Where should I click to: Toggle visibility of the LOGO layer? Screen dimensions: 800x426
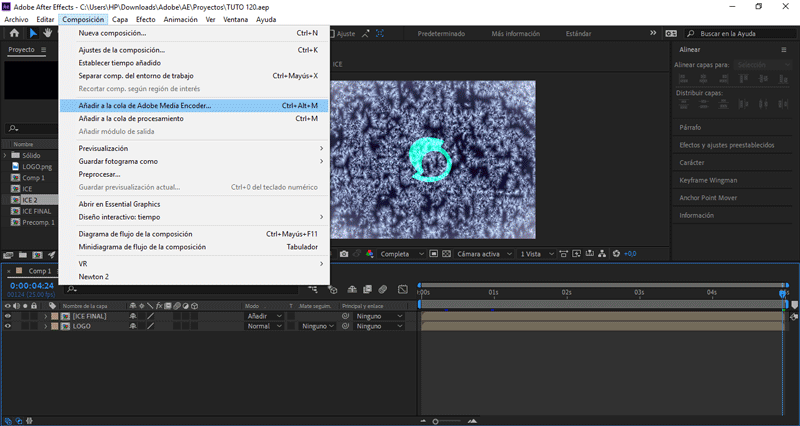click(x=8, y=326)
